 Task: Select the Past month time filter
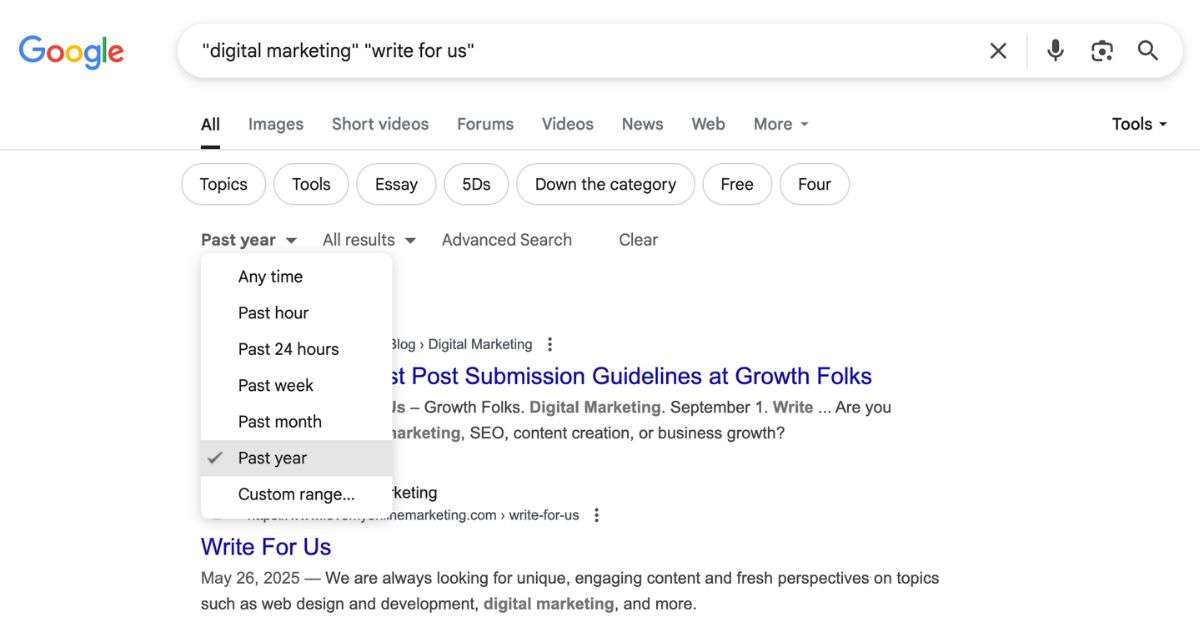tap(280, 421)
